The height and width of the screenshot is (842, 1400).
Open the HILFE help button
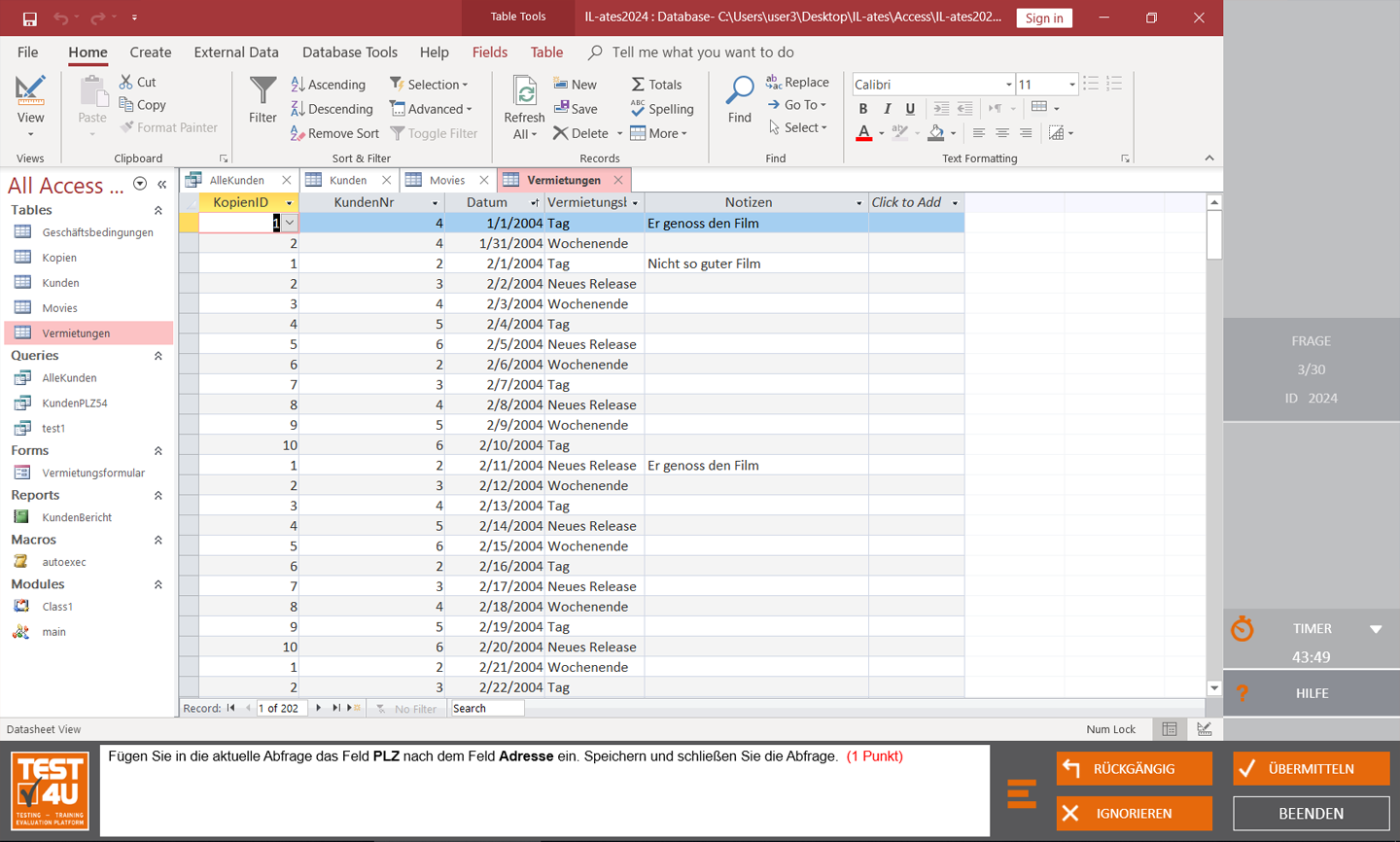coord(1312,693)
